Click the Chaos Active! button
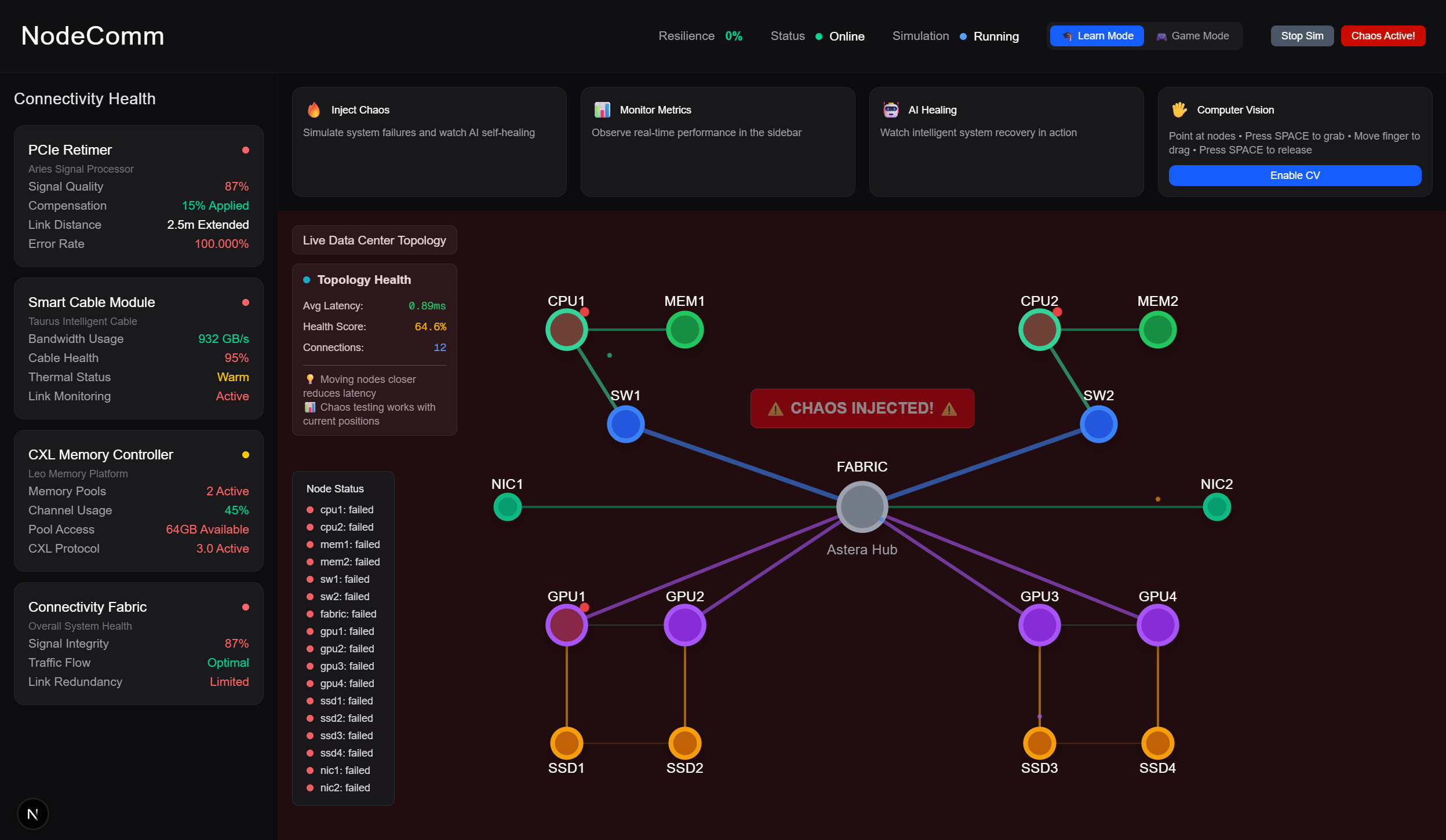This screenshot has height=840, width=1446. coord(1382,36)
